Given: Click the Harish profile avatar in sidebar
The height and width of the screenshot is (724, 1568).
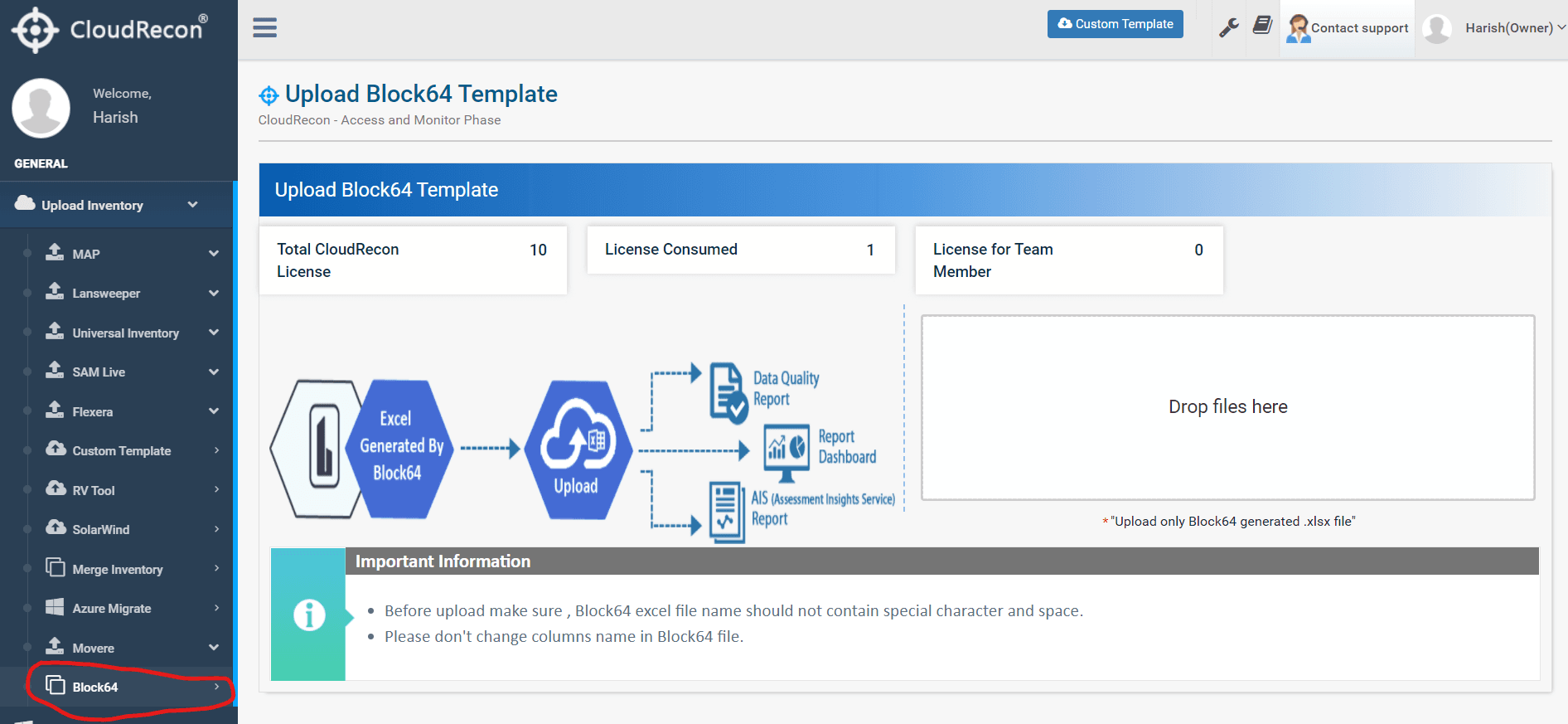Looking at the screenshot, I should pos(41,108).
